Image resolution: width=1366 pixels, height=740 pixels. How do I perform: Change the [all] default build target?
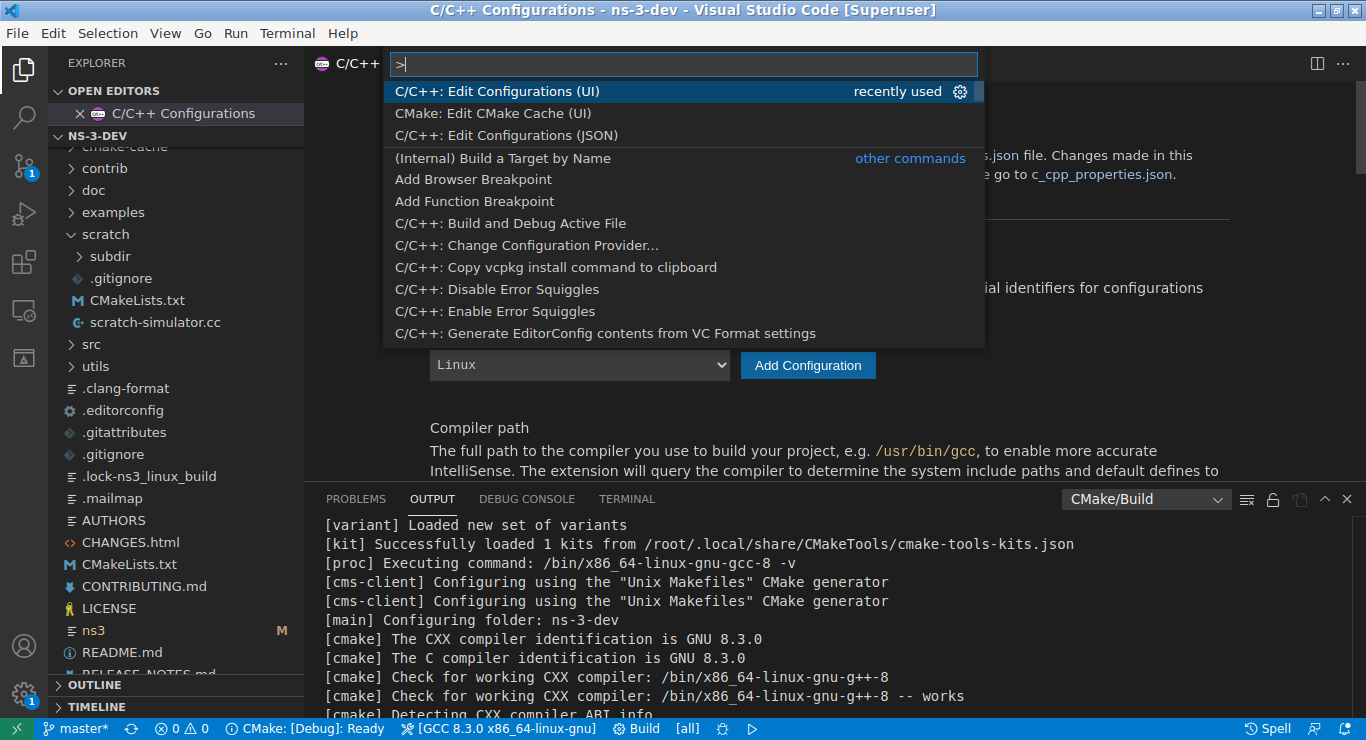click(x=688, y=729)
